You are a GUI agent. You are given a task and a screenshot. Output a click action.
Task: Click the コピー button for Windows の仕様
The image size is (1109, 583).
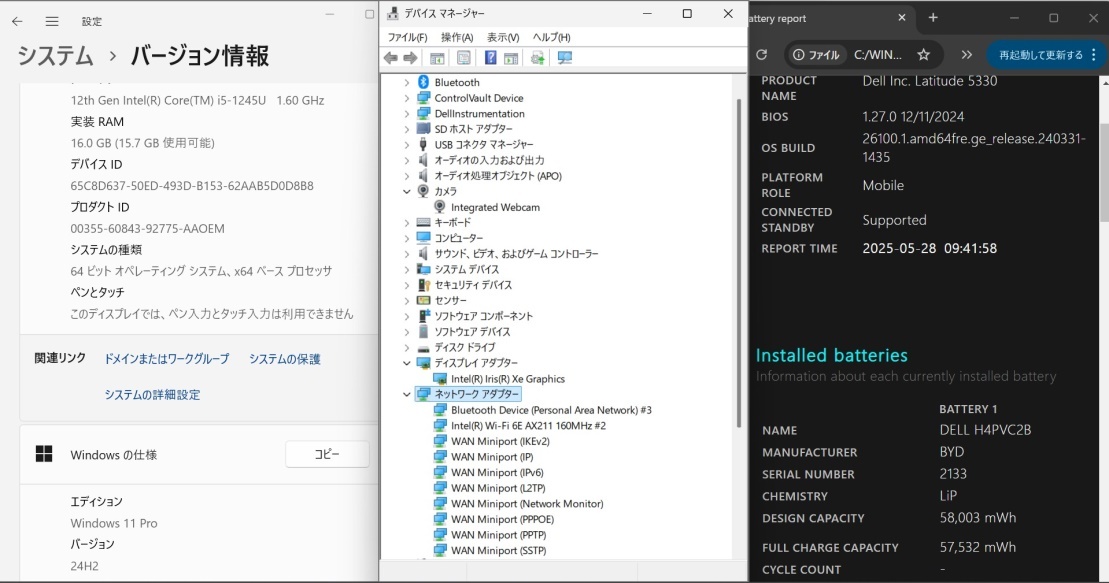(x=327, y=454)
